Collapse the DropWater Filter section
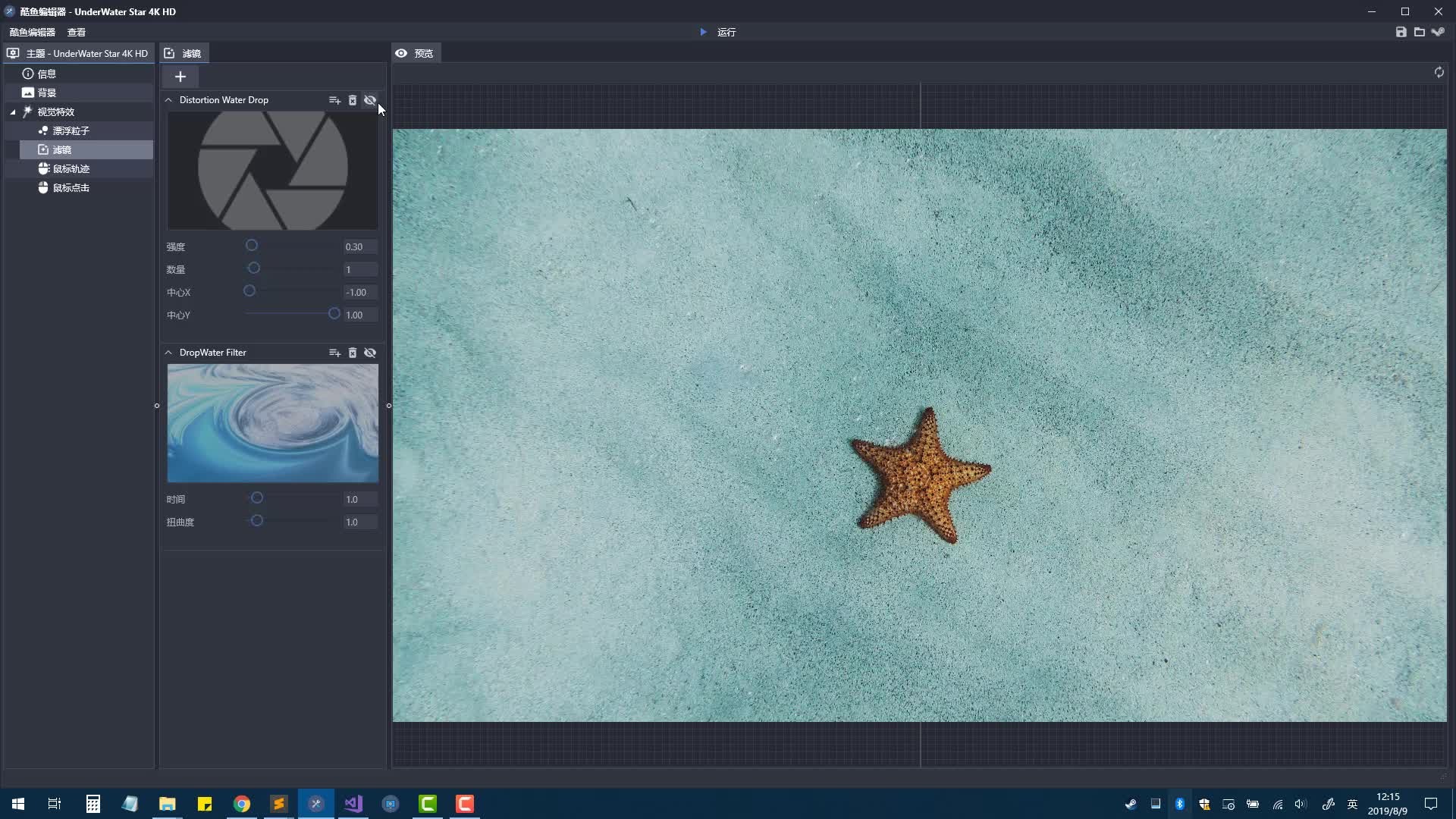The height and width of the screenshot is (819, 1456). point(168,353)
